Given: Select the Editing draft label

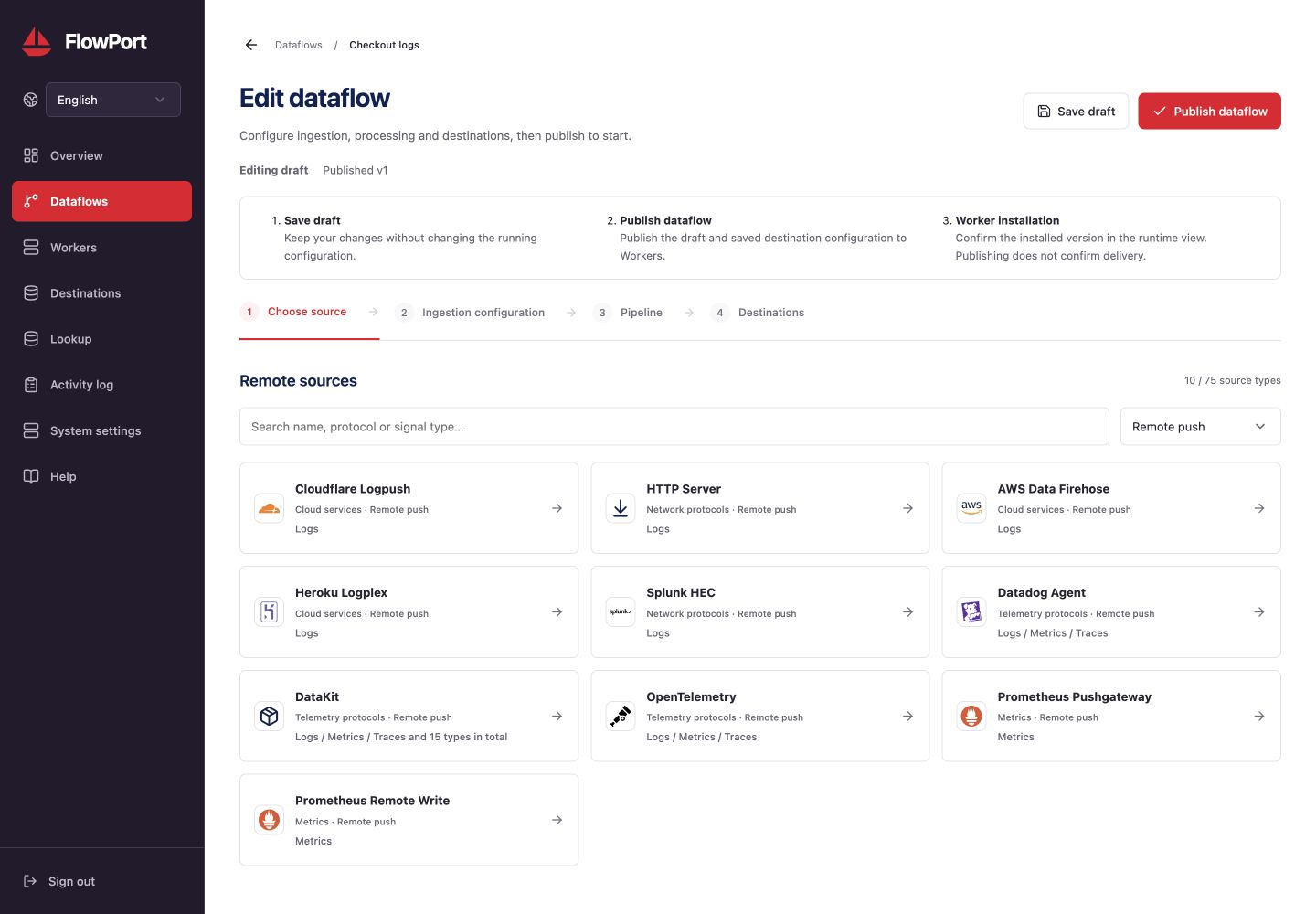Looking at the screenshot, I should 274,170.
